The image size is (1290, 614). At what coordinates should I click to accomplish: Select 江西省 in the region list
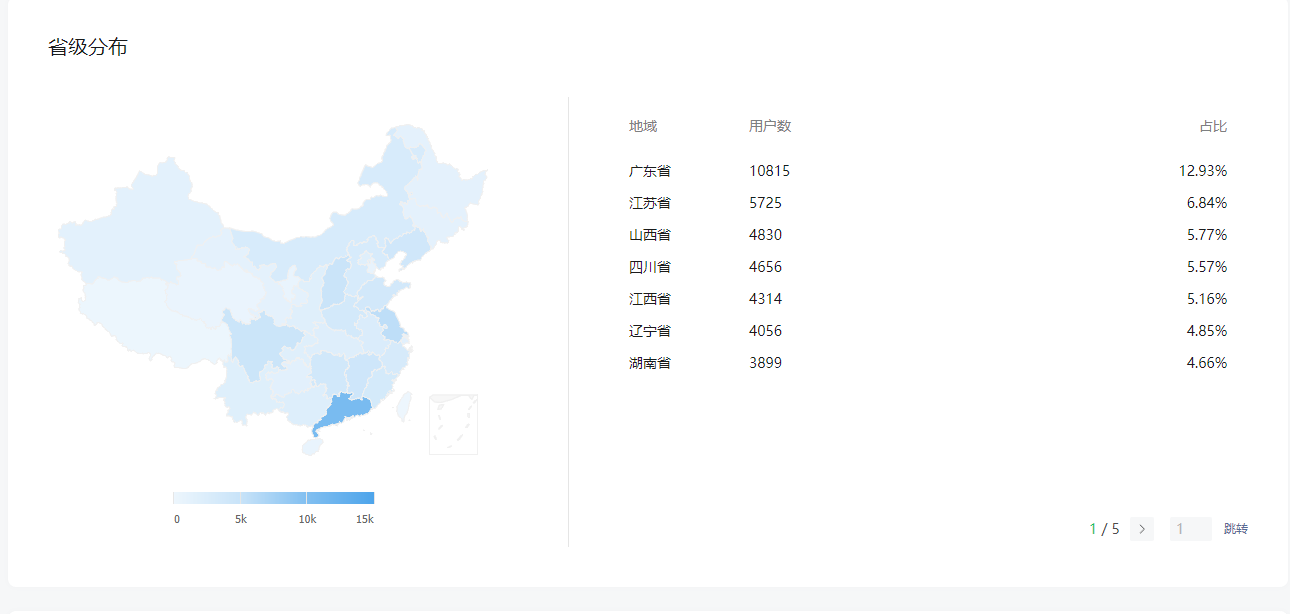point(650,299)
